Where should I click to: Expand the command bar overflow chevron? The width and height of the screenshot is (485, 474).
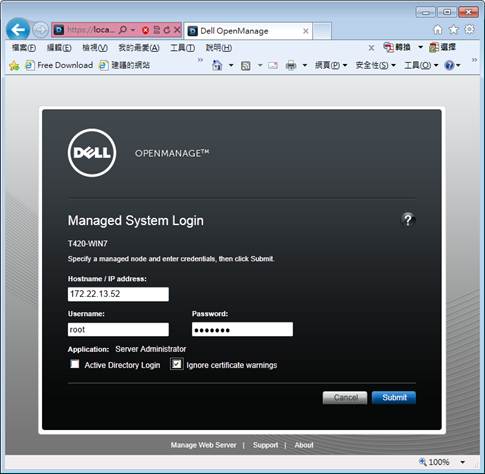[x=474, y=60]
